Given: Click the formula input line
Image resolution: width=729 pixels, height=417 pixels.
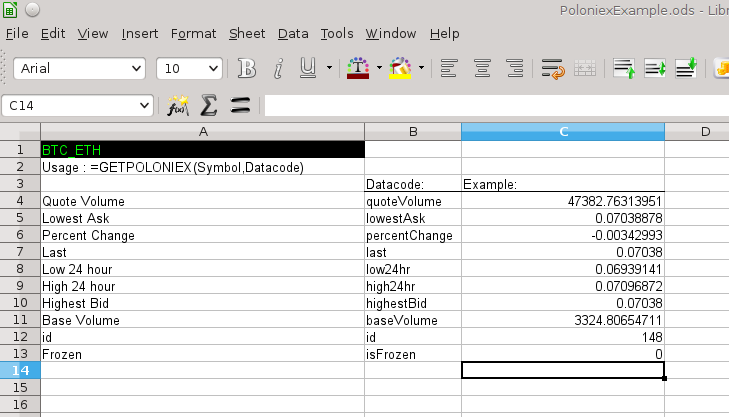Looking at the screenshot, I should (x=497, y=106).
